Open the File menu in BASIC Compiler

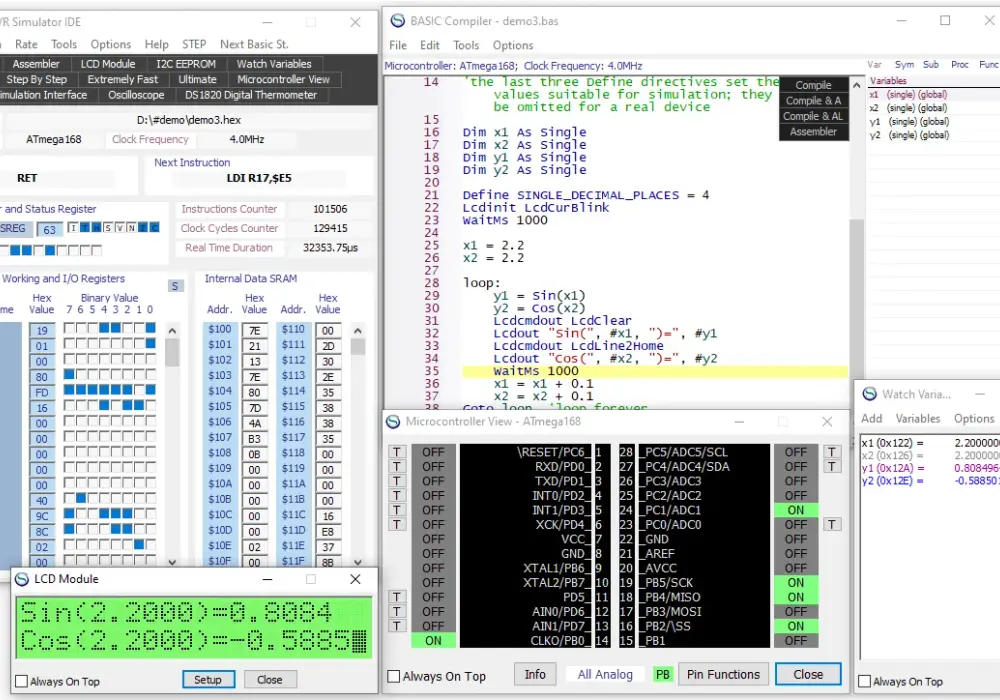tap(398, 45)
